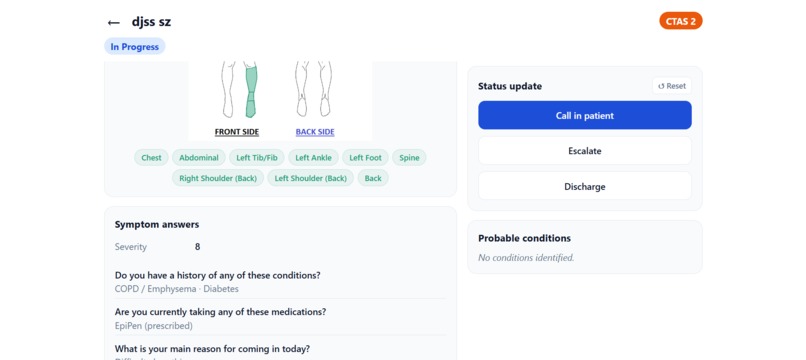Click COPD / Emphysema · Diabetes answer
Image resolution: width=806 pixels, height=360 pixels.
(x=176, y=289)
